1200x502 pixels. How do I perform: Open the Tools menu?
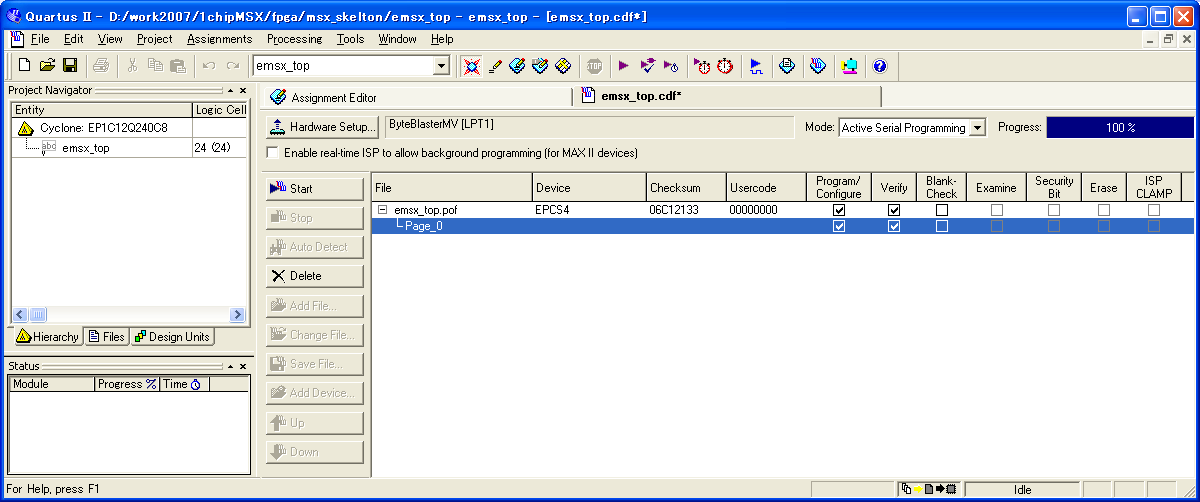point(350,39)
